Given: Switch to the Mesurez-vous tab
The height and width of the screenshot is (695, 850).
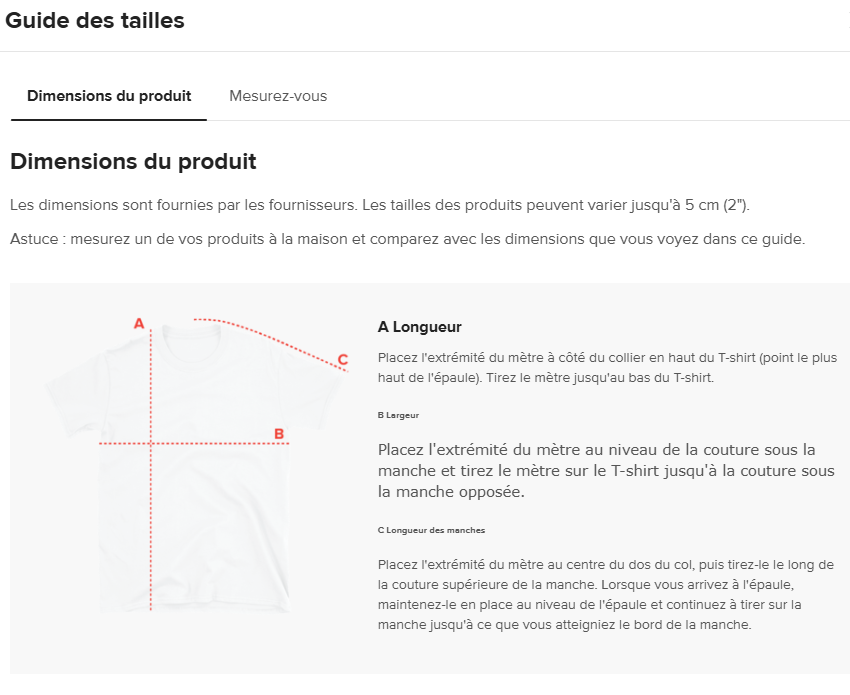Looking at the screenshot, I should 278,96.
